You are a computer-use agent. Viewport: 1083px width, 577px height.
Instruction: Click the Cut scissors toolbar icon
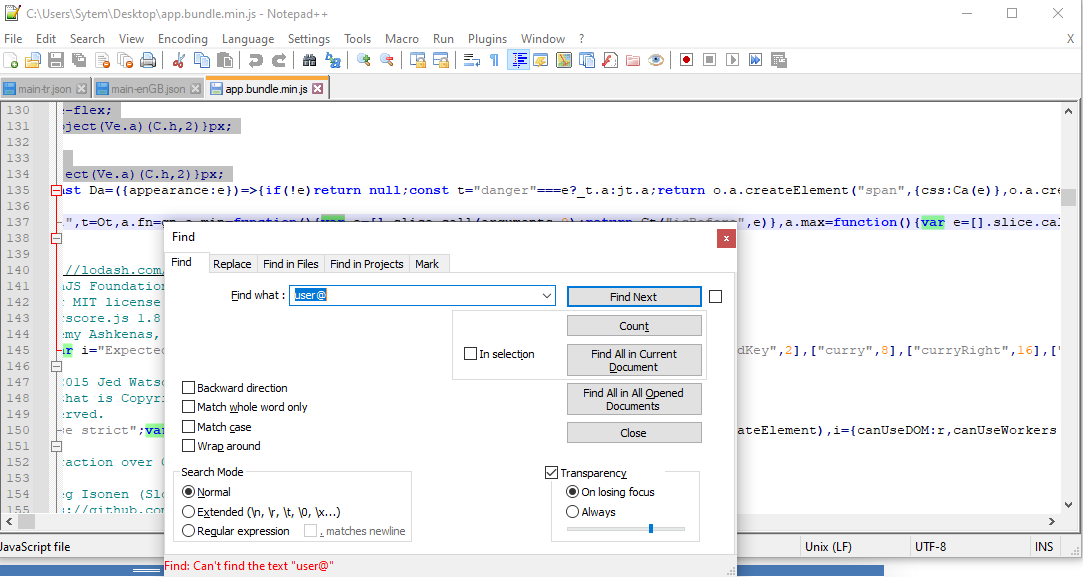(x=178, y=60)
